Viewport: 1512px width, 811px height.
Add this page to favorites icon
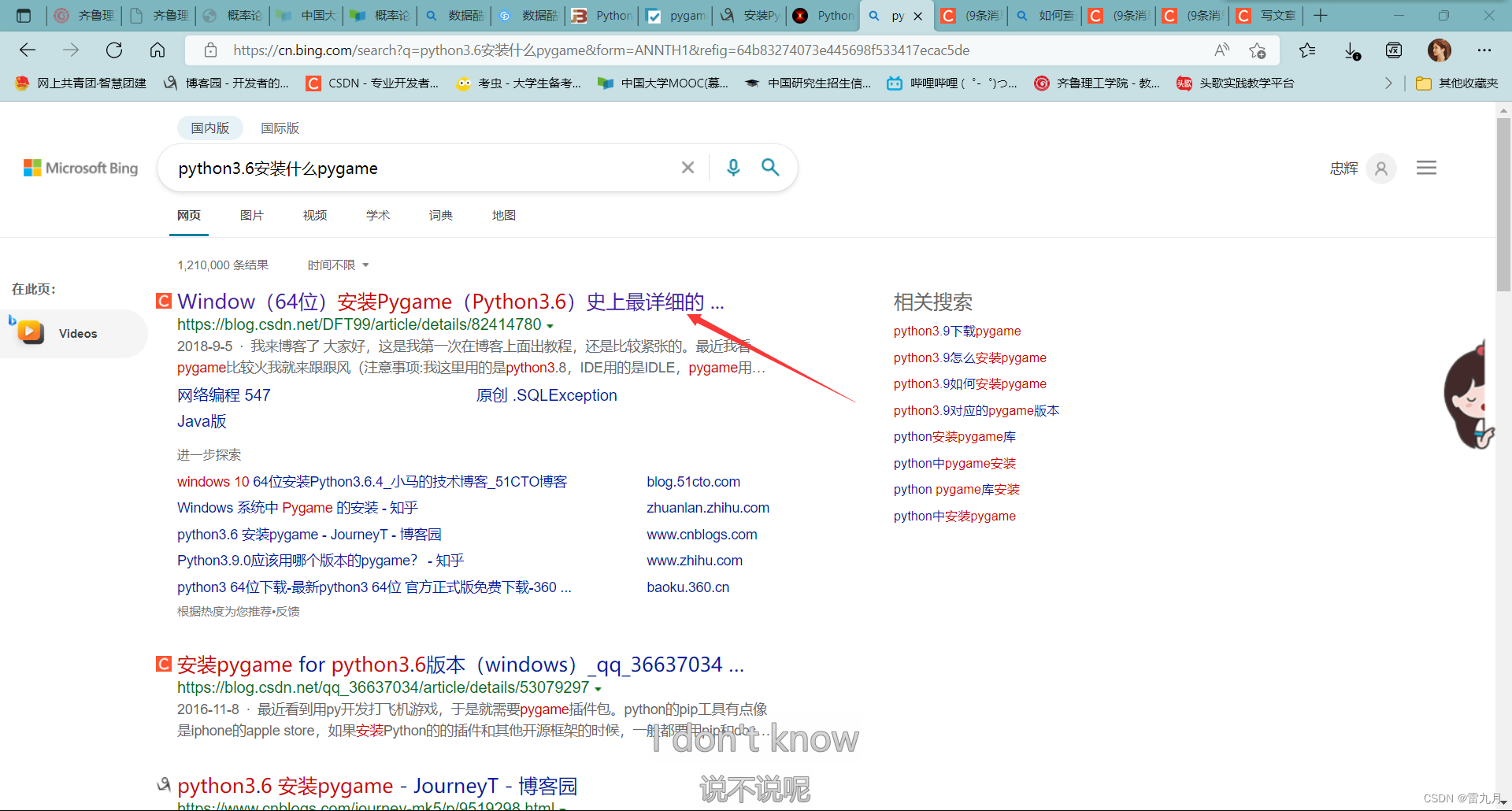pyautogui.click(x=1257, y=50)
